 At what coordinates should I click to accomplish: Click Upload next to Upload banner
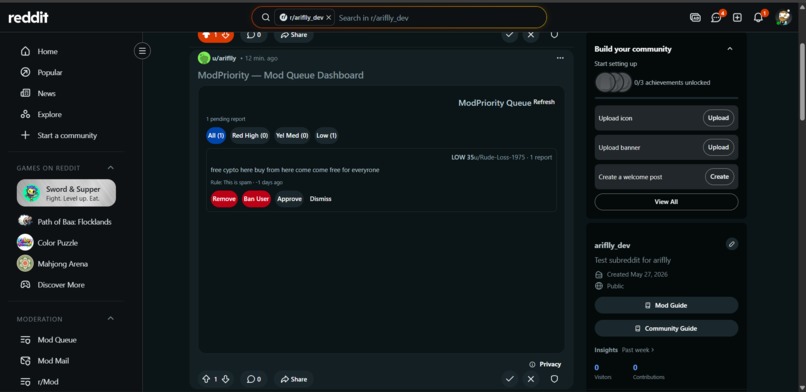(718, 147)
